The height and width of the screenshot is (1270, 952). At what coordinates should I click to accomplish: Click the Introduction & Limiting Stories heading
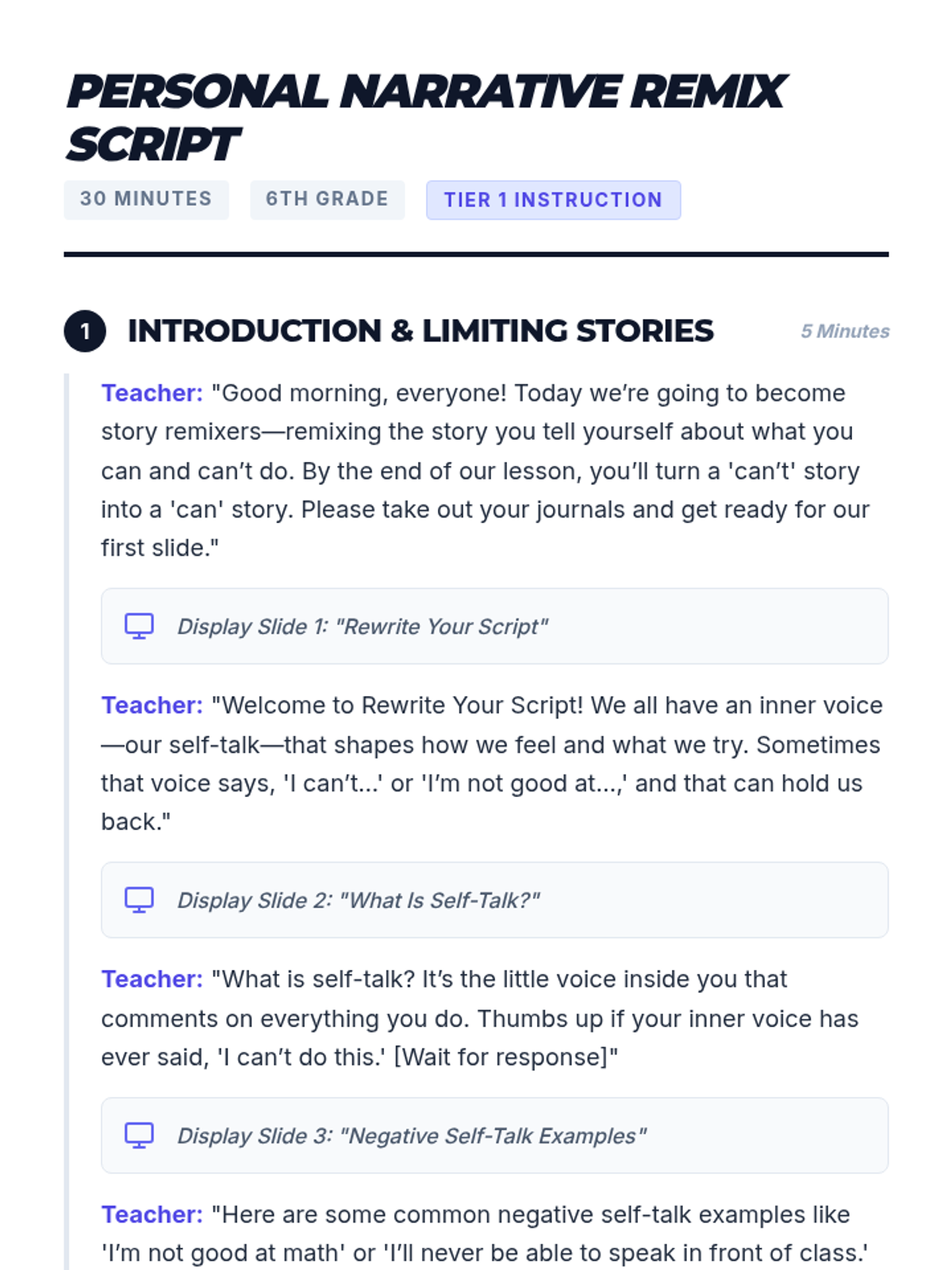click(x=420, y=331)
